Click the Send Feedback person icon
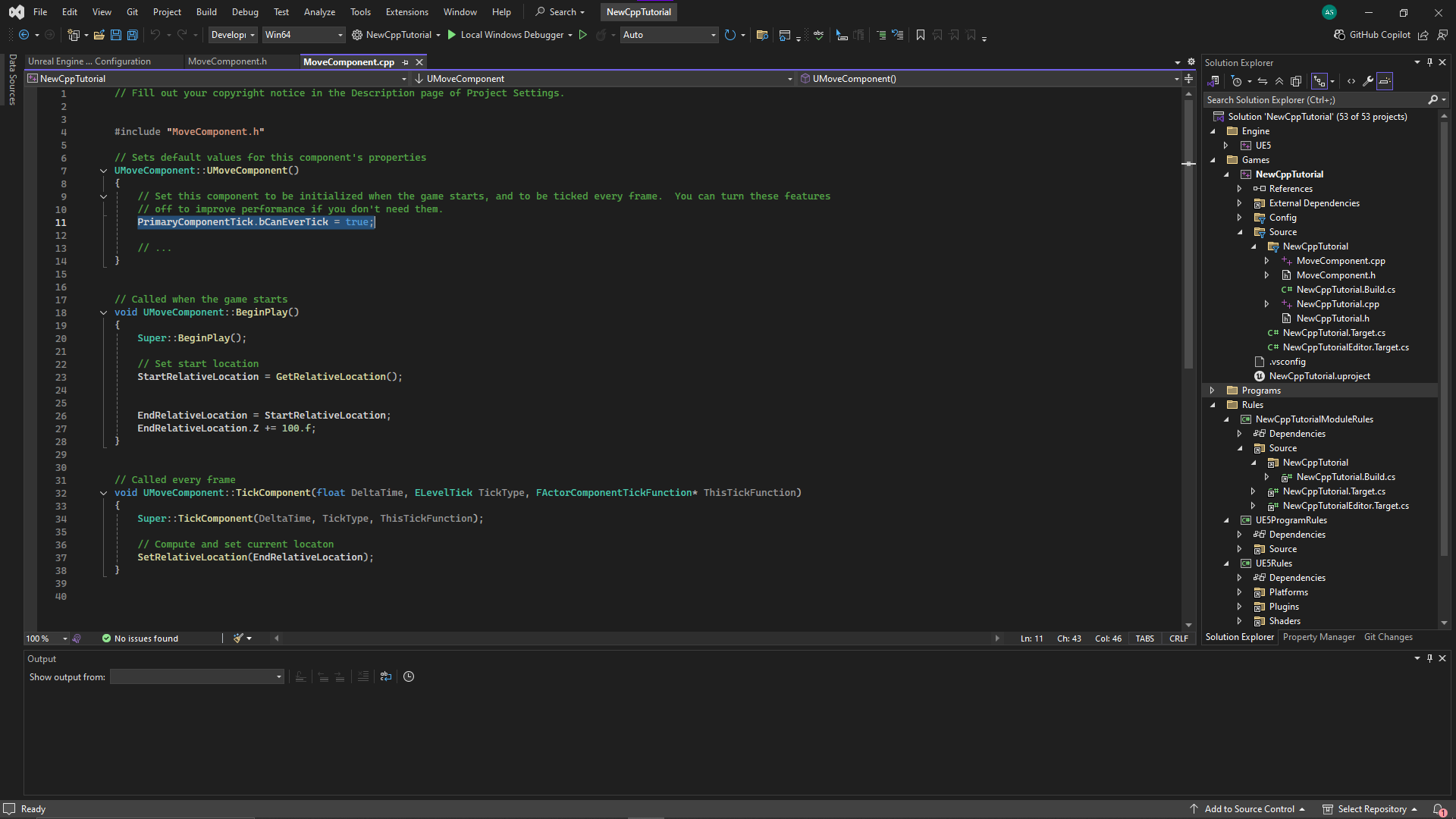 (1442, 35)
